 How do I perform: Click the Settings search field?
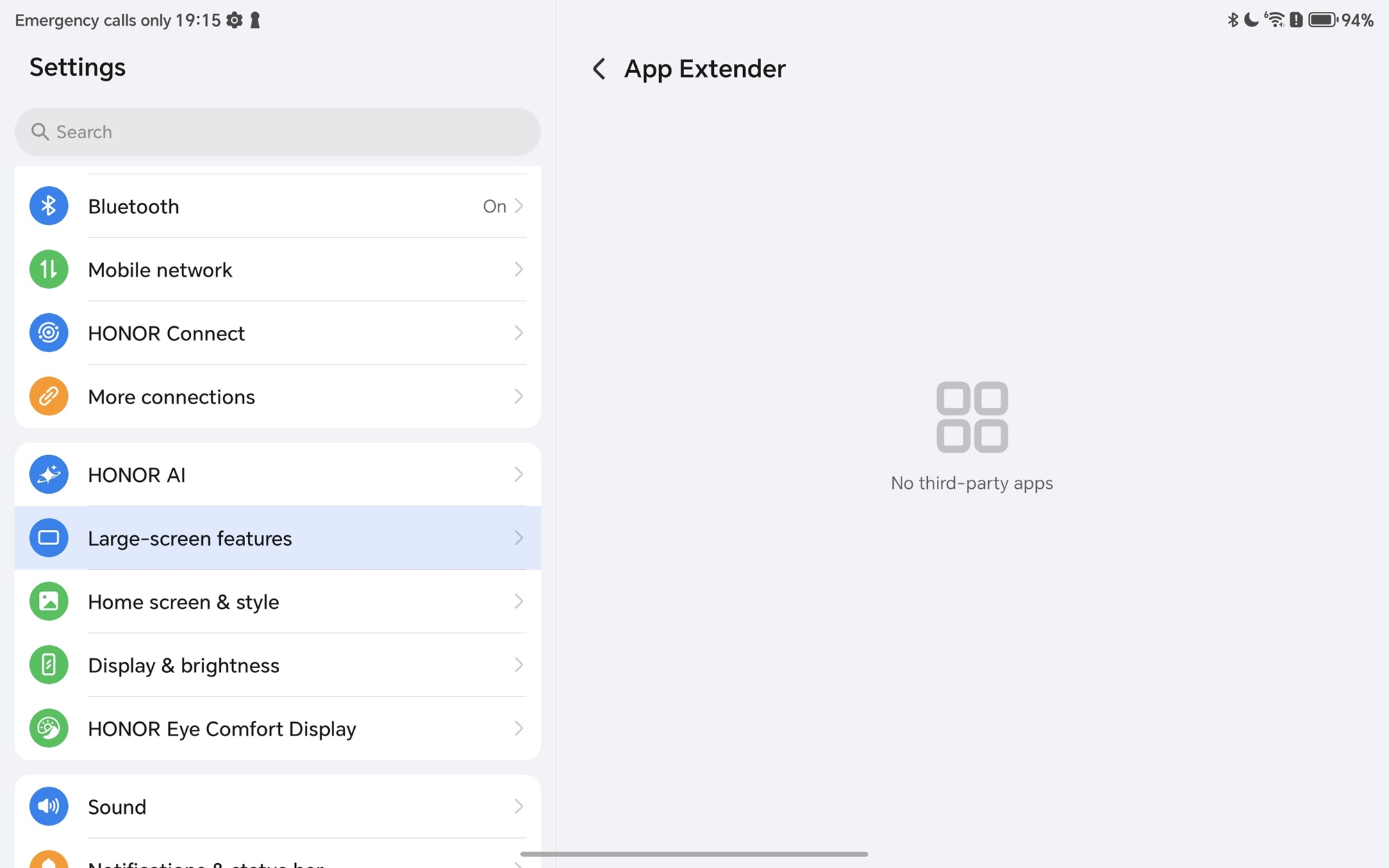coord(278,132)
